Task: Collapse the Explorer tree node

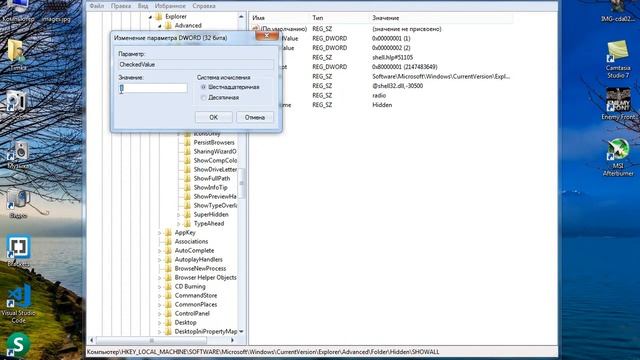Action: pos(150,17)
